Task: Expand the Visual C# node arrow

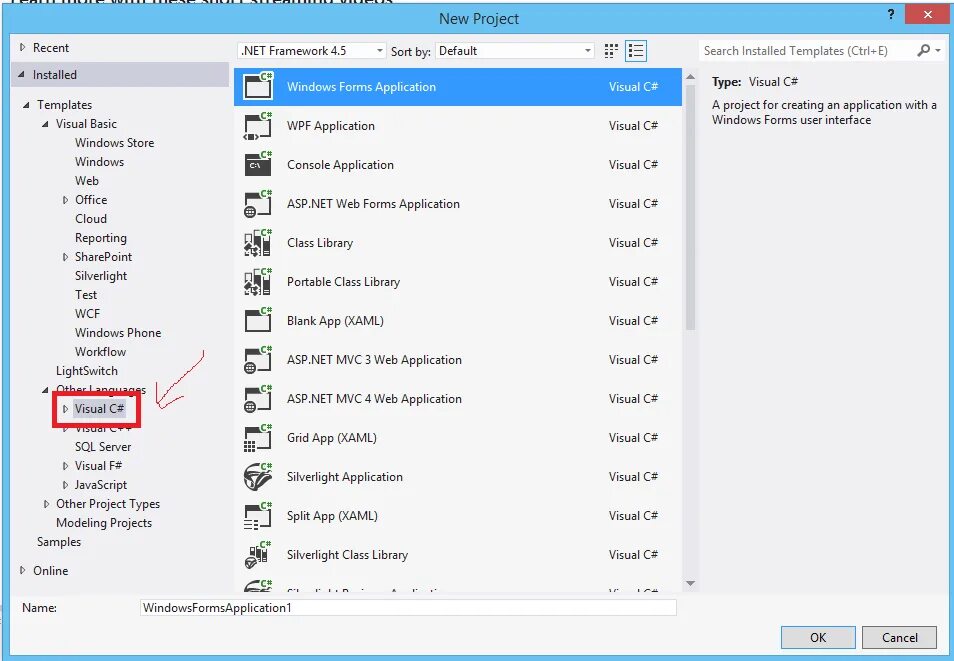Action: [x=65, y=409]
